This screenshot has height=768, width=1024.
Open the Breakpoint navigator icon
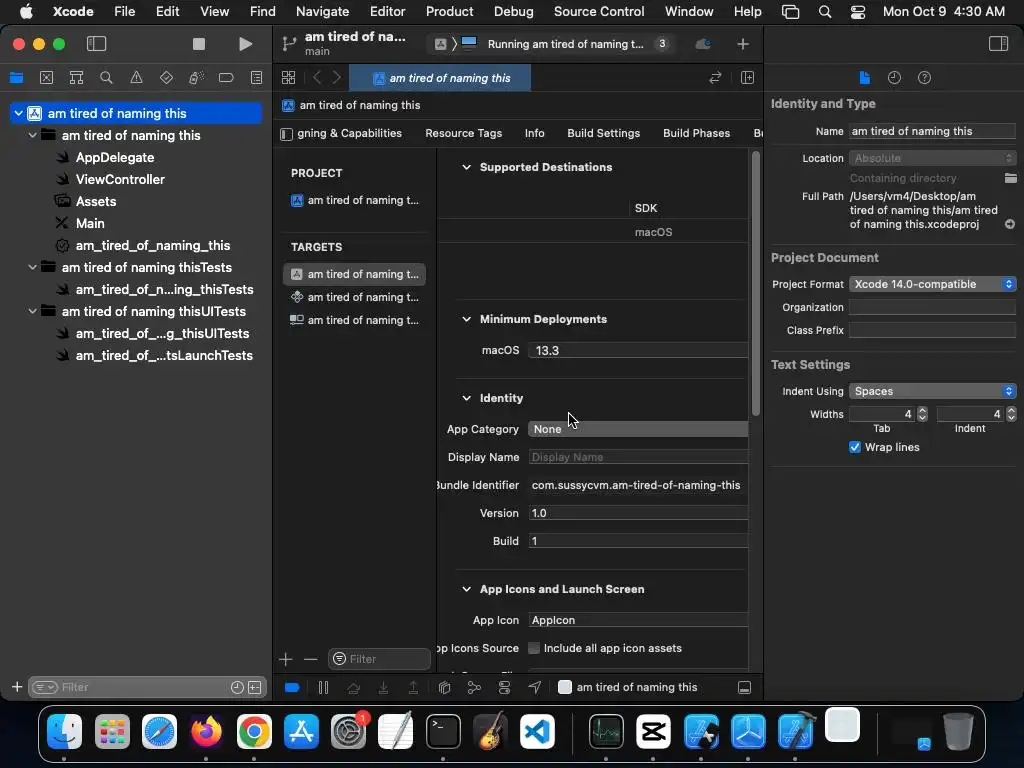pos(226,78)
